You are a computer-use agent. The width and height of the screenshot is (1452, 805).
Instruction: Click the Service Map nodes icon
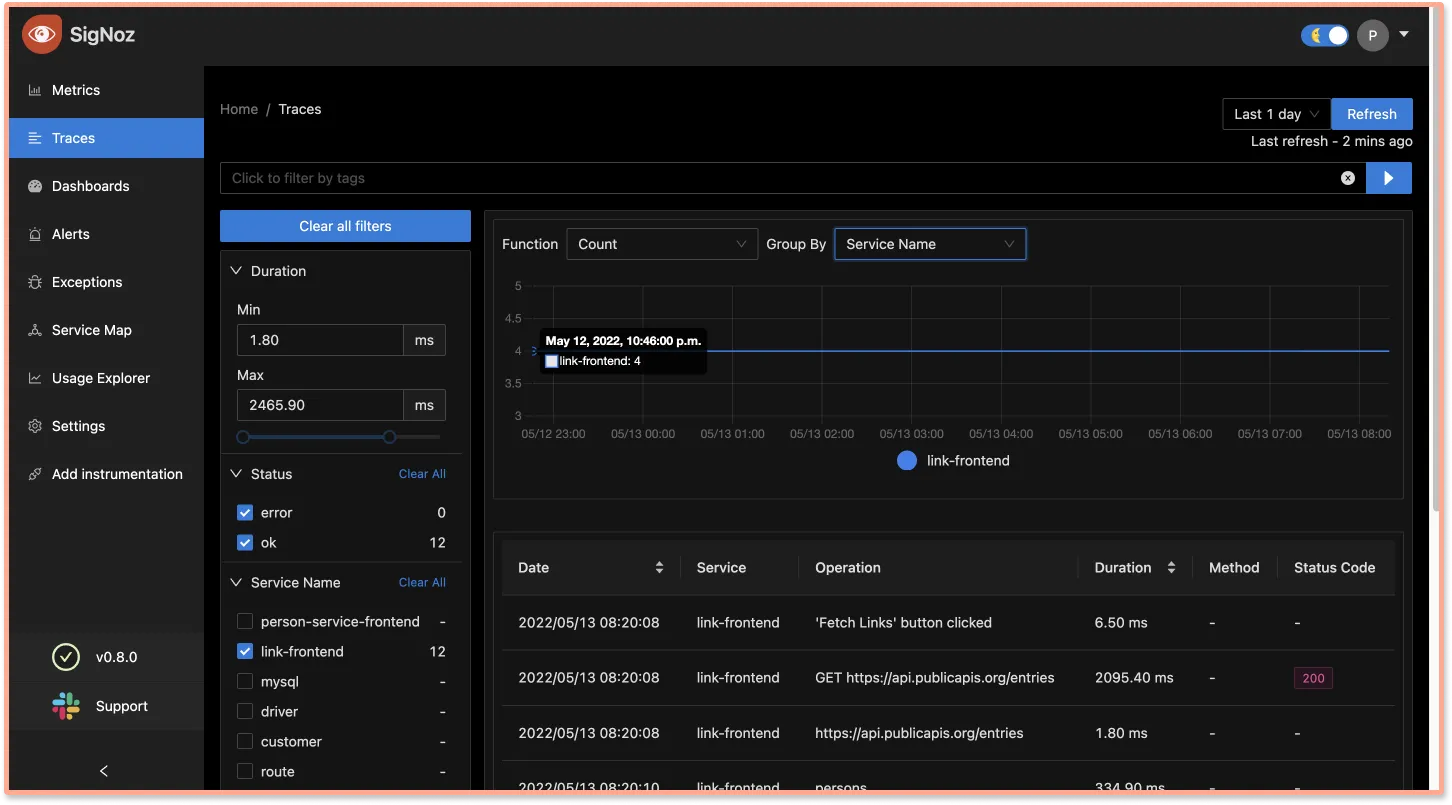point(35,330)
